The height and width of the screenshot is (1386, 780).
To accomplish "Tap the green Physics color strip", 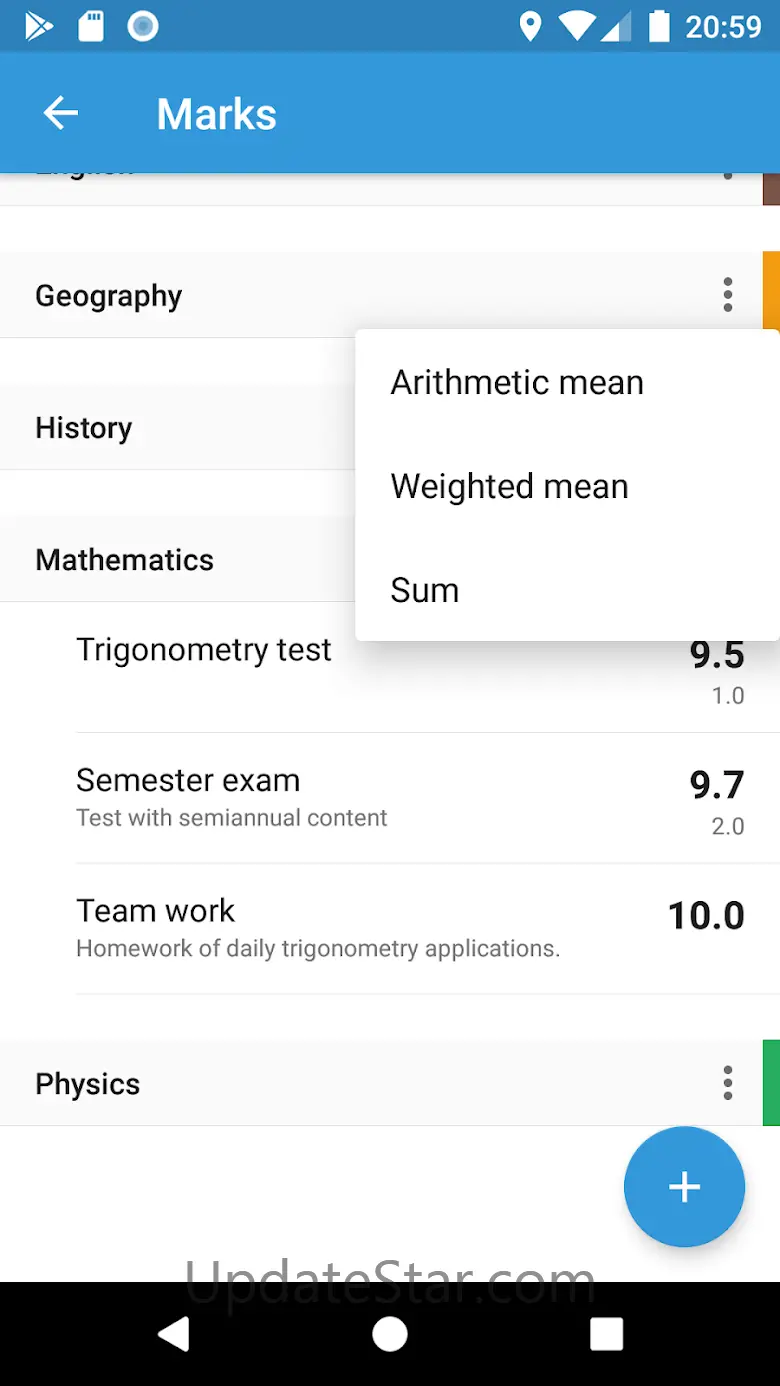I will tap(771, 1083).
